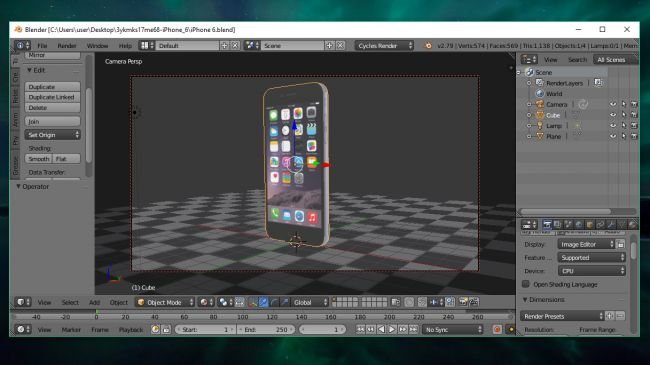Open the Device CPU dropdown

592,271
